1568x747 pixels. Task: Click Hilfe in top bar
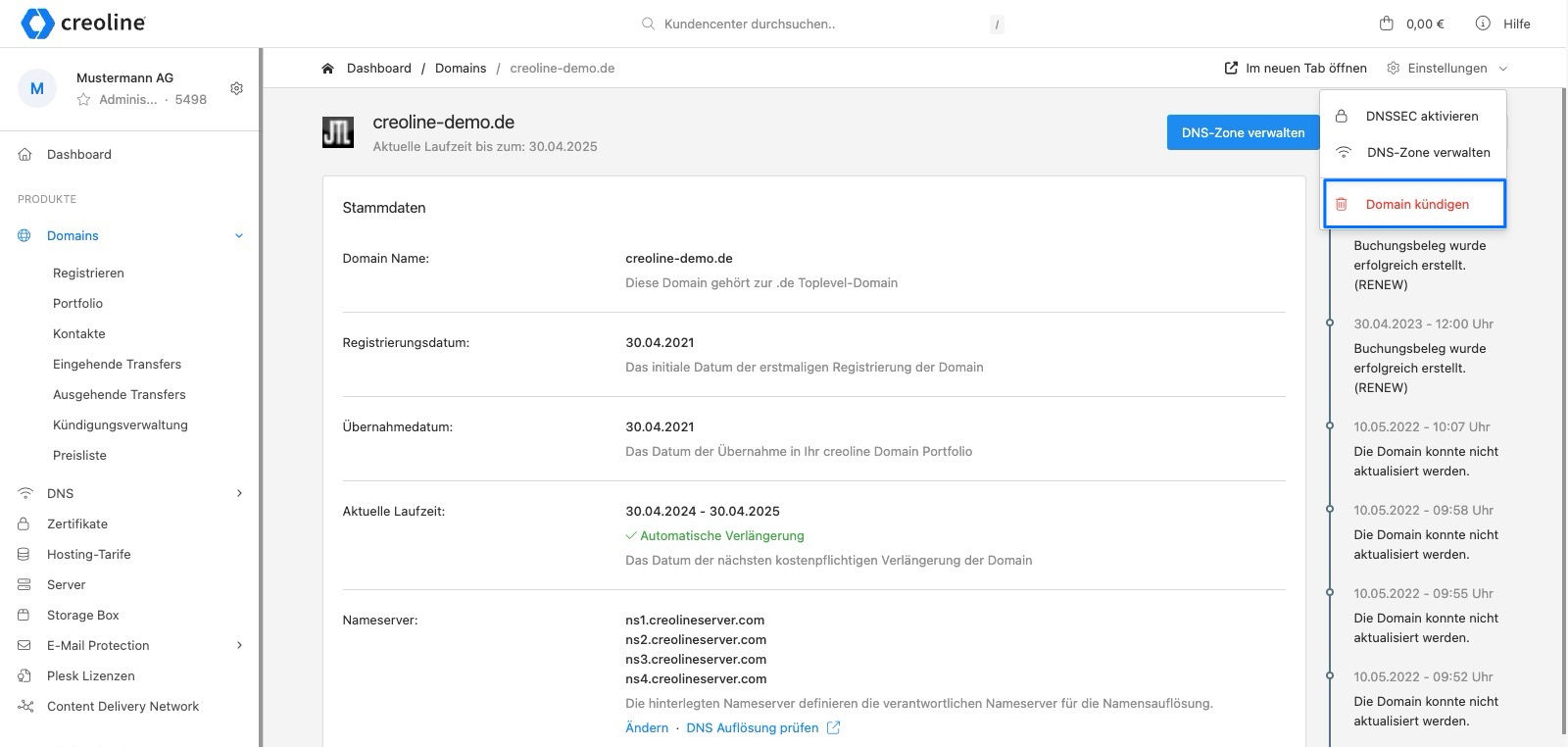coord(1516,24)
